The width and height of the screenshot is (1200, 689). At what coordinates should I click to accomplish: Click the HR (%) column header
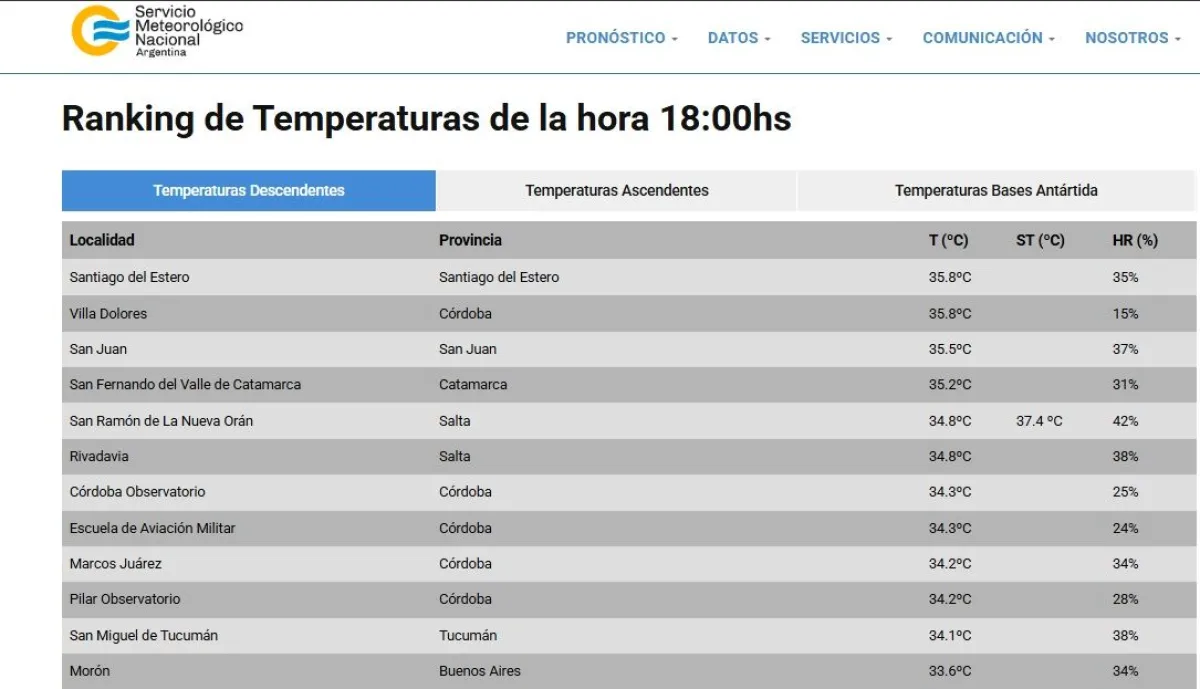coord(1134,240)
